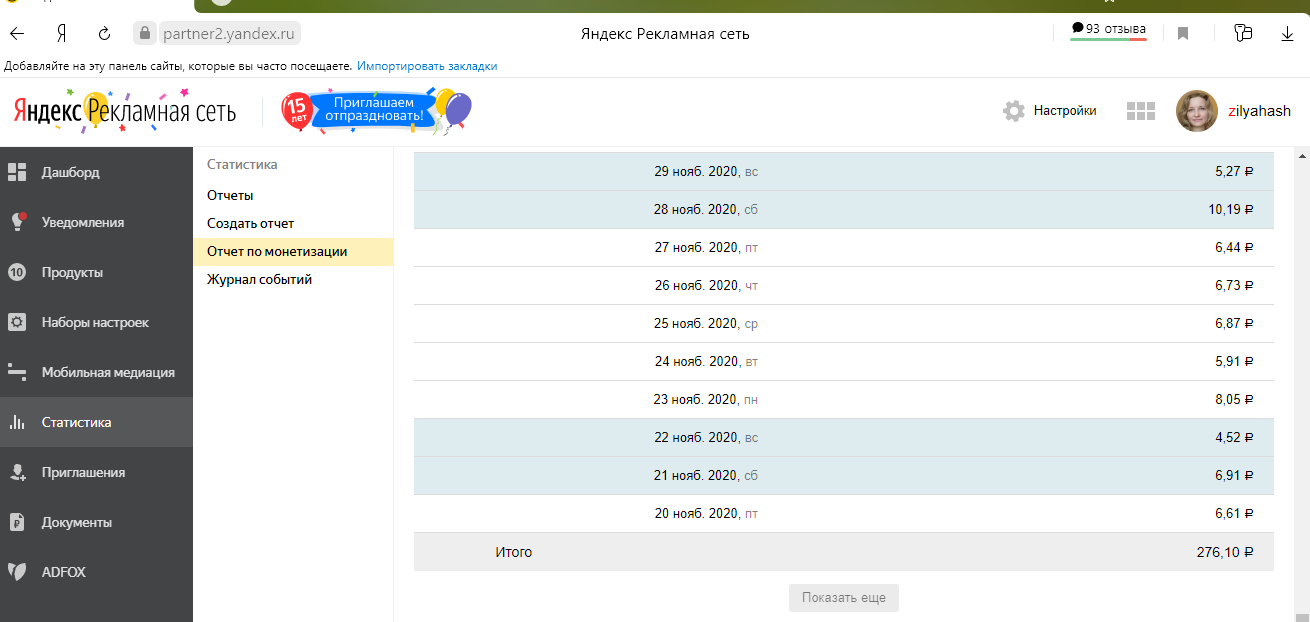1310x622 pixels.
Task: Open the services grid icon
Action: pyautogui.click(x=1141, y=111)
